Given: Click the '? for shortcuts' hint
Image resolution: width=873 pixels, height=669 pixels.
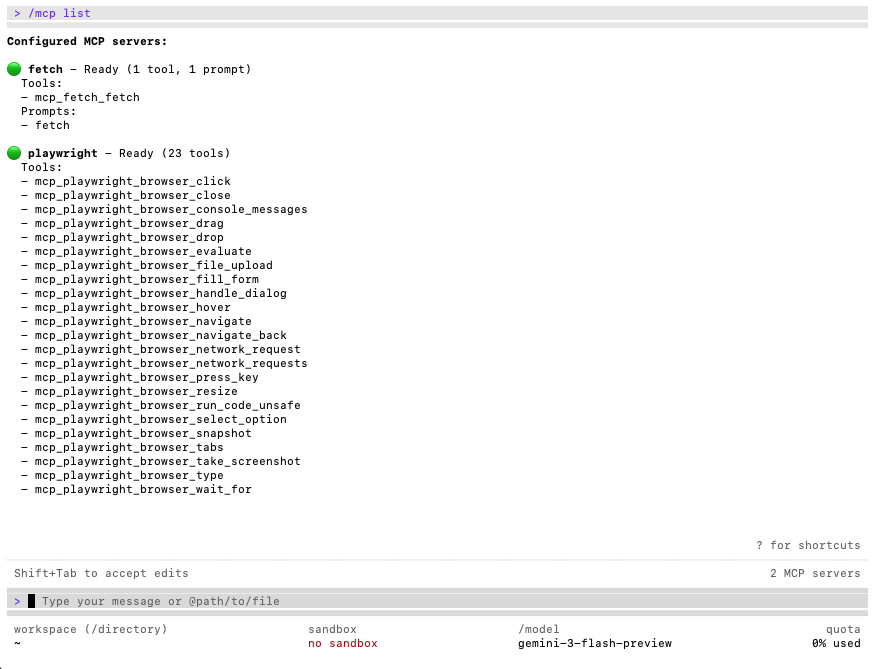Looking at the screenshot, I should (808, 545).
